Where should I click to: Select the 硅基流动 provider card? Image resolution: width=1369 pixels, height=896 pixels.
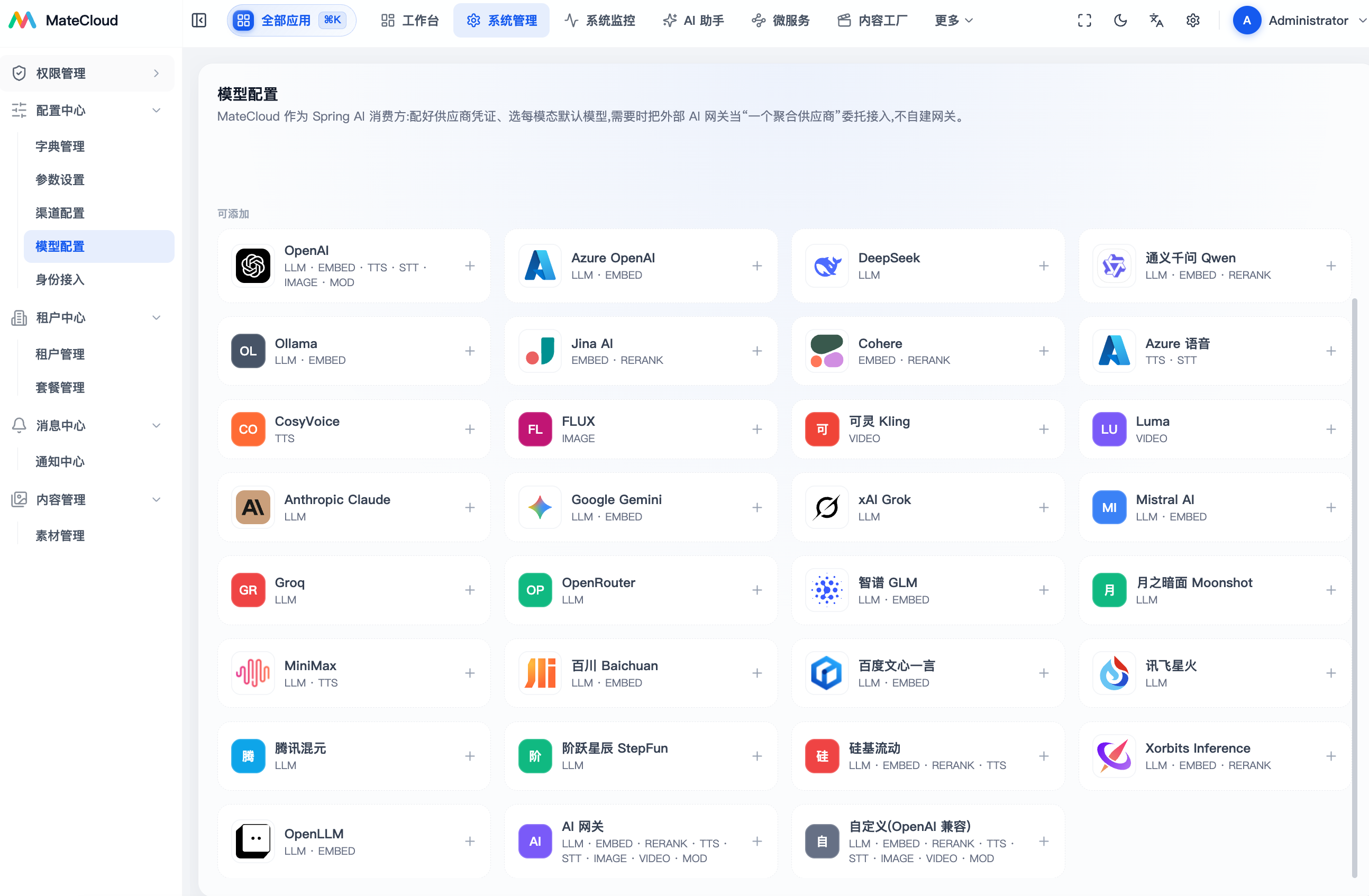[x=927, y=756]
